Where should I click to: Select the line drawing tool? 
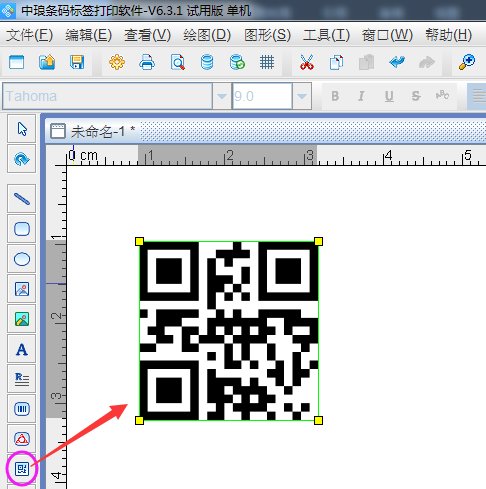22,199
